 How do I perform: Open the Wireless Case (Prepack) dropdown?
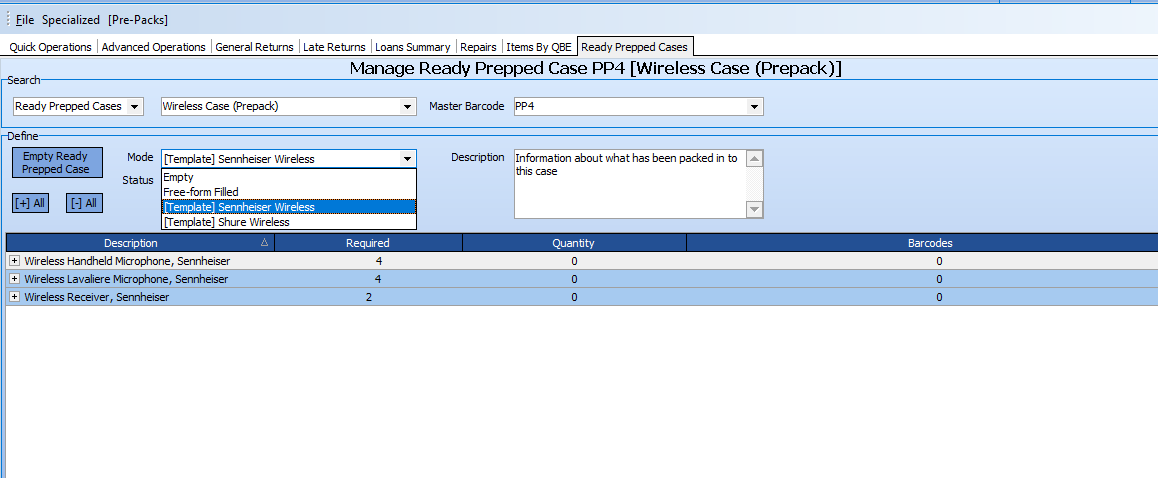point(407,106)
